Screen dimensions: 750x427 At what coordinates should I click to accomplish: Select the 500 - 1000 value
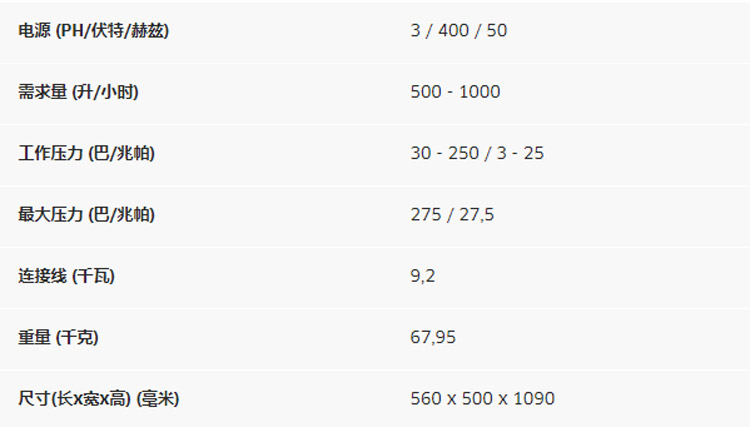point(455,92)
